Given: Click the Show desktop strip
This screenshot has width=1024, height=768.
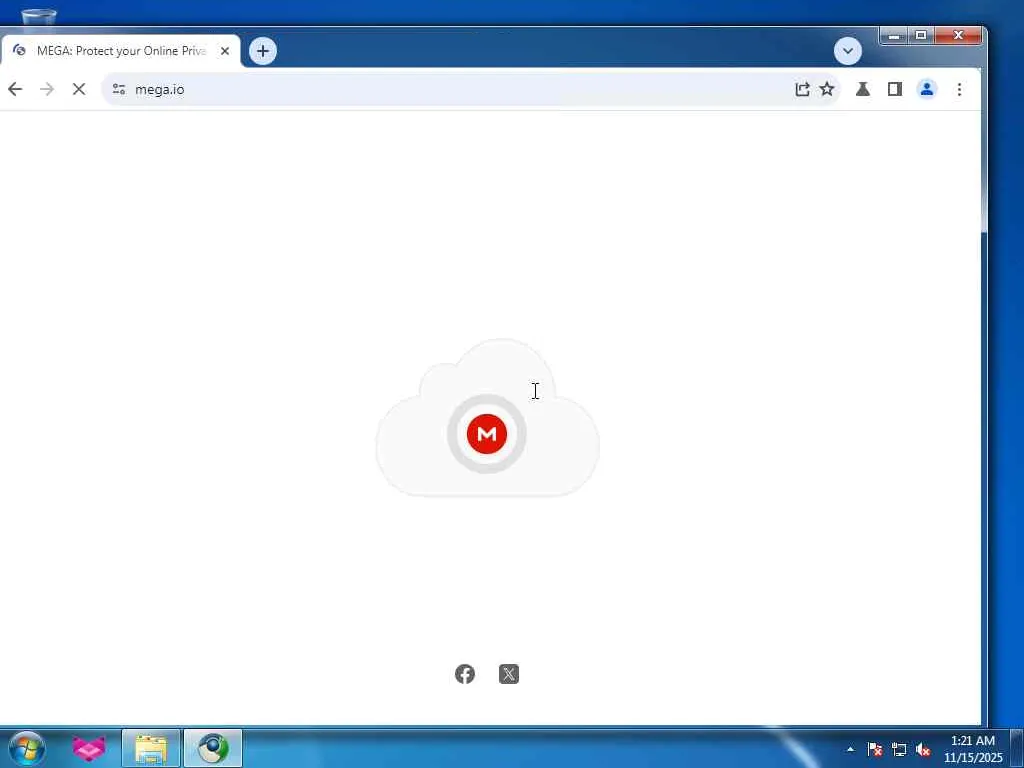Looking at the screenshot, I should pos(1017,748).
